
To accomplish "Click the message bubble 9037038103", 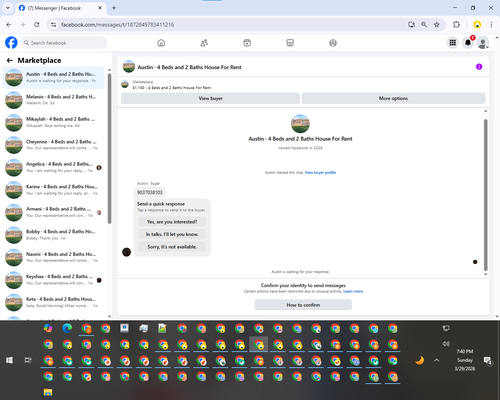I will click(150, 192).
